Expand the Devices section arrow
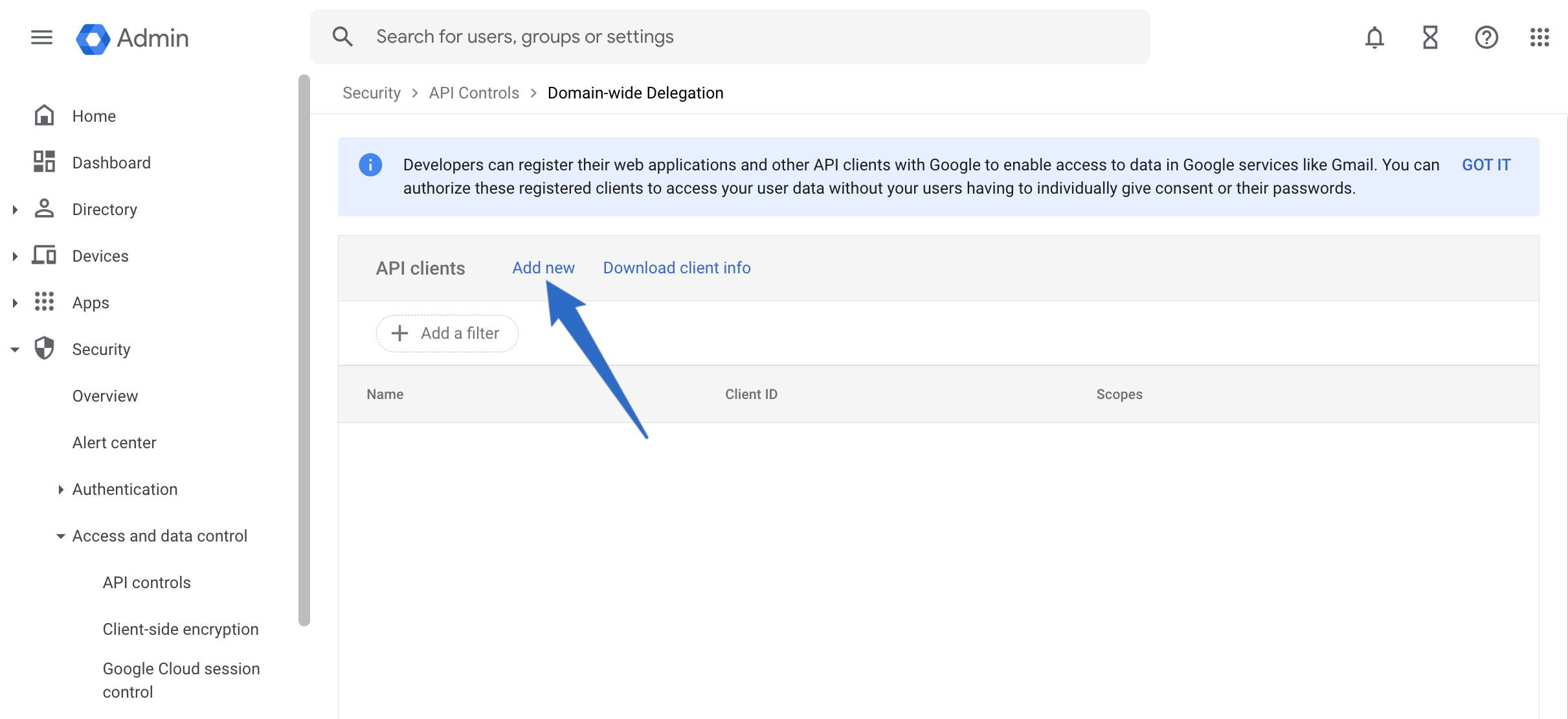1568x719 pixels. tap(15, 256)
